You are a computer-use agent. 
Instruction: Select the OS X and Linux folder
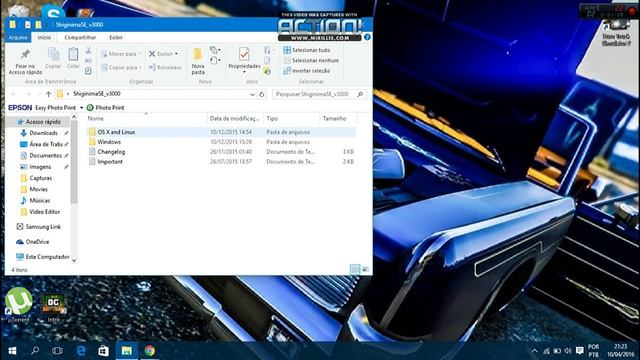tap(116, 132)
